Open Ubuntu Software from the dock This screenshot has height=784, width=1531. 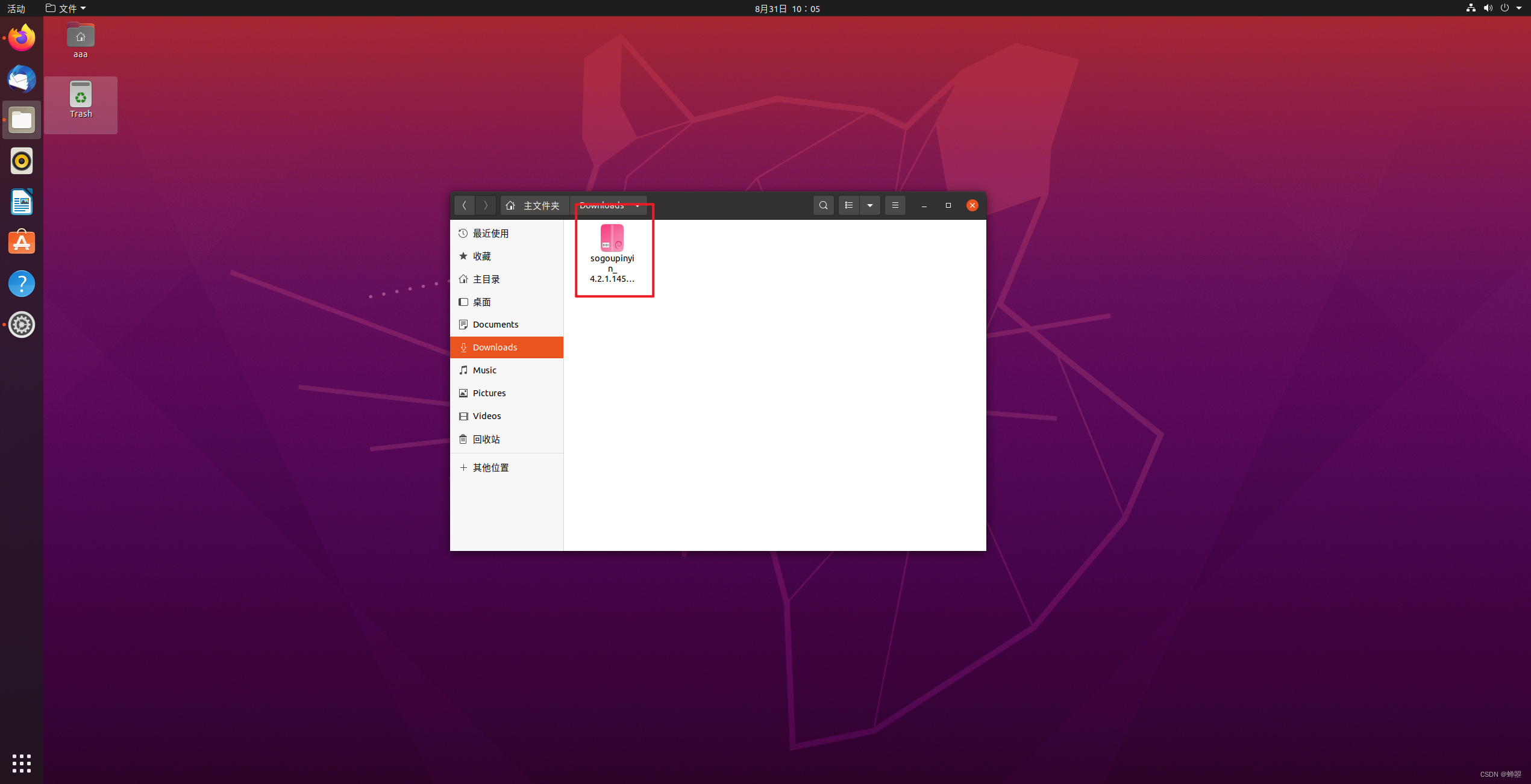(x=22, y=243)
